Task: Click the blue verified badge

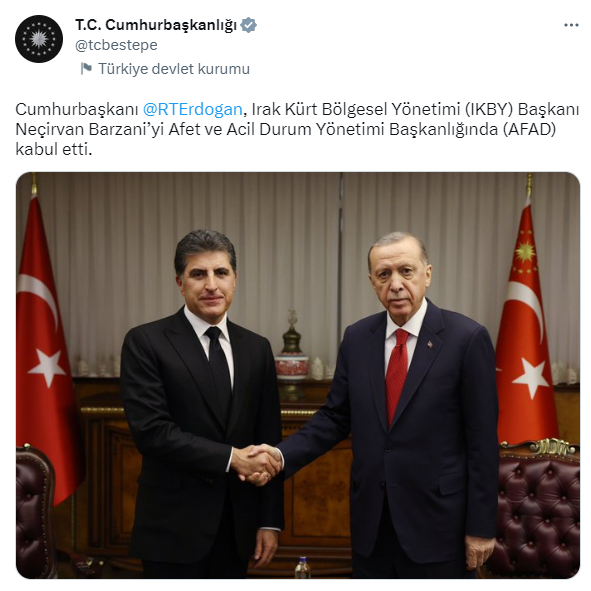Action: tap(249, 25)
